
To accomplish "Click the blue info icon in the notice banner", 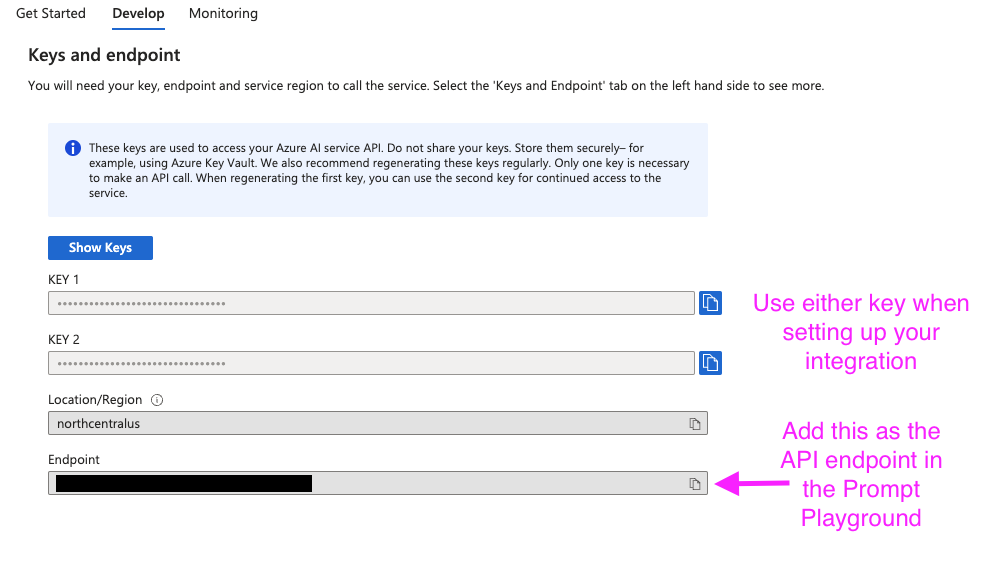I will tap(73, 148).
